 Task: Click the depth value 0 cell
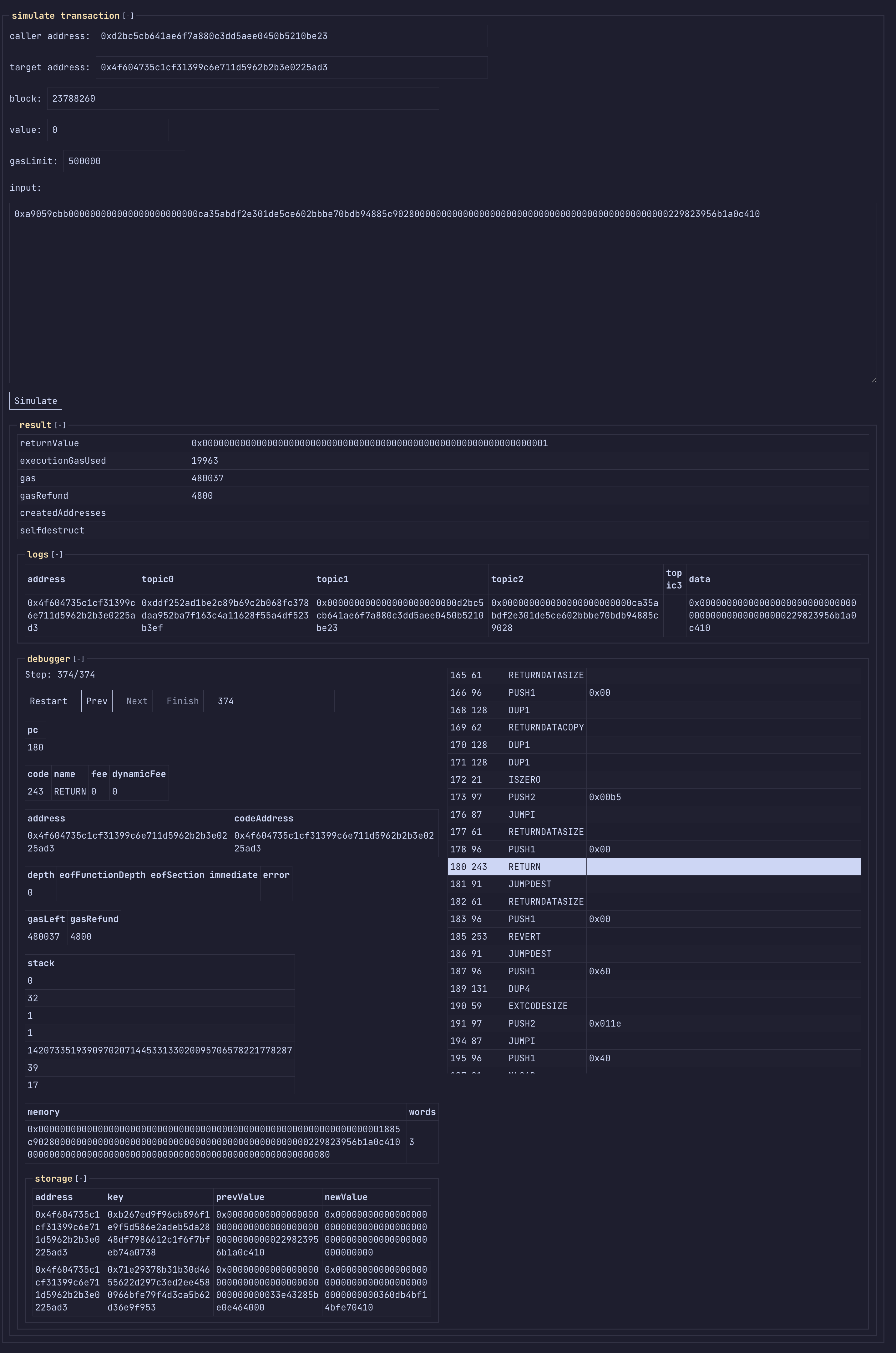coord(41,892)
